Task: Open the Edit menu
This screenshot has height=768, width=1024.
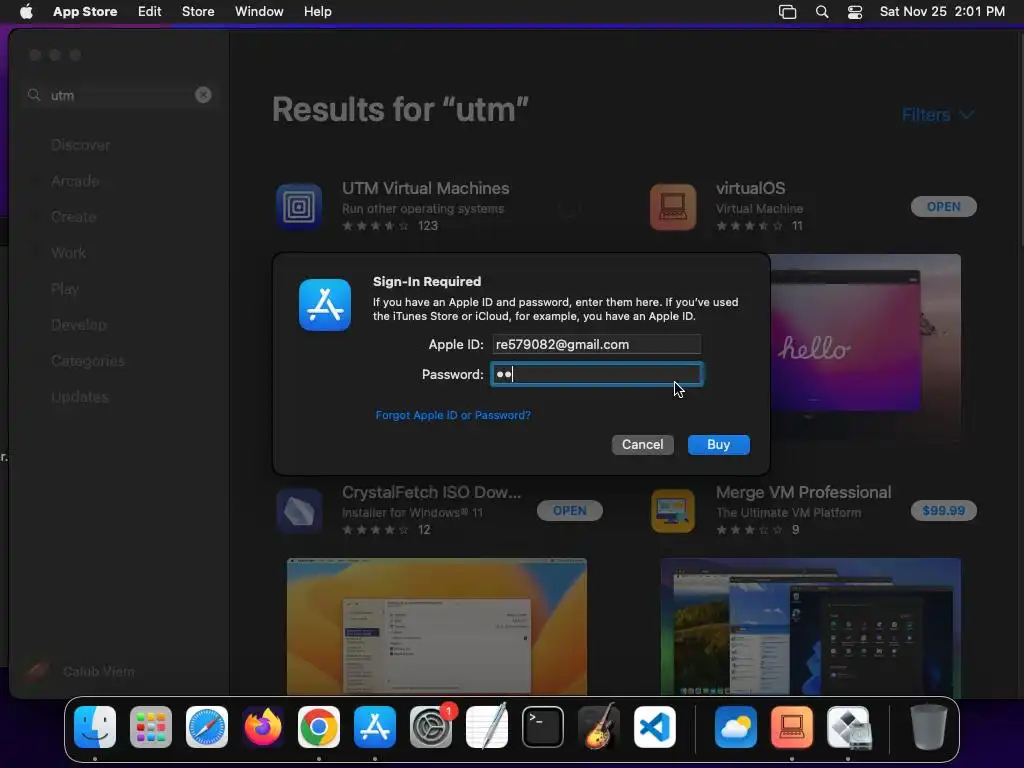Action: (x=150, y=12)
